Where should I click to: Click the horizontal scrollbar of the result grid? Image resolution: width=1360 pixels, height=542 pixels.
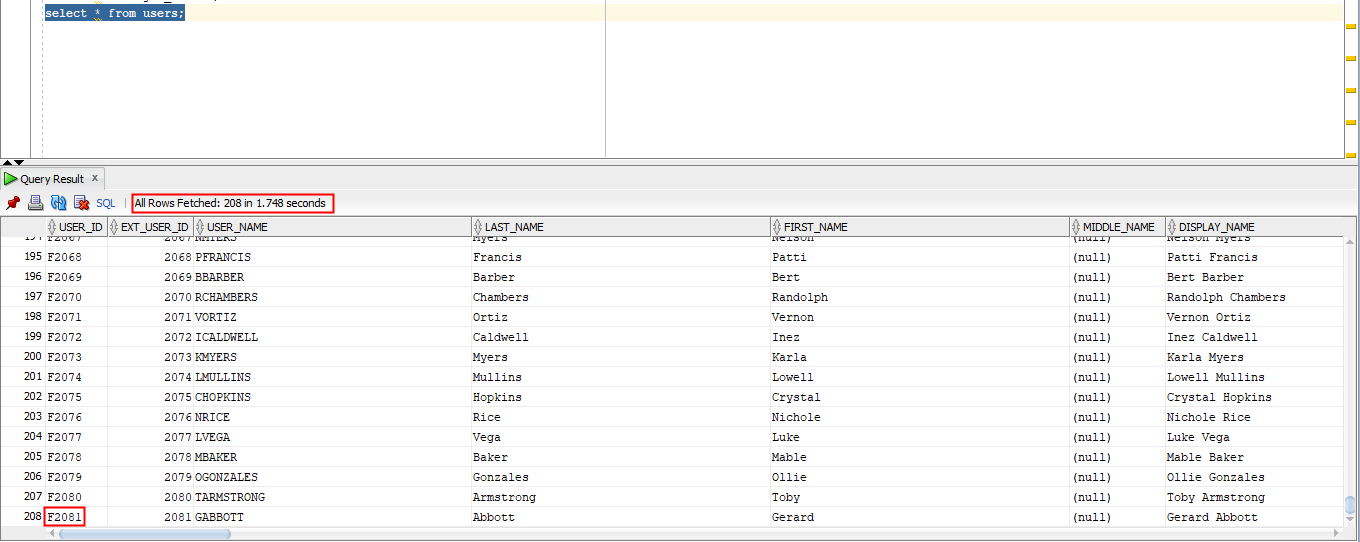tap(144, 534)
